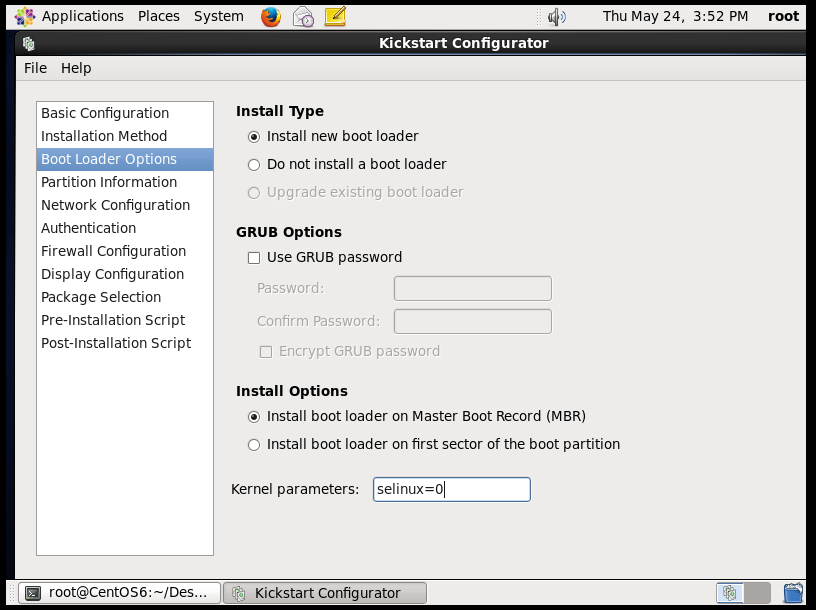816x610 pixels.
Task: Select Basic Configuration section
Action: (x=125, y=113)
